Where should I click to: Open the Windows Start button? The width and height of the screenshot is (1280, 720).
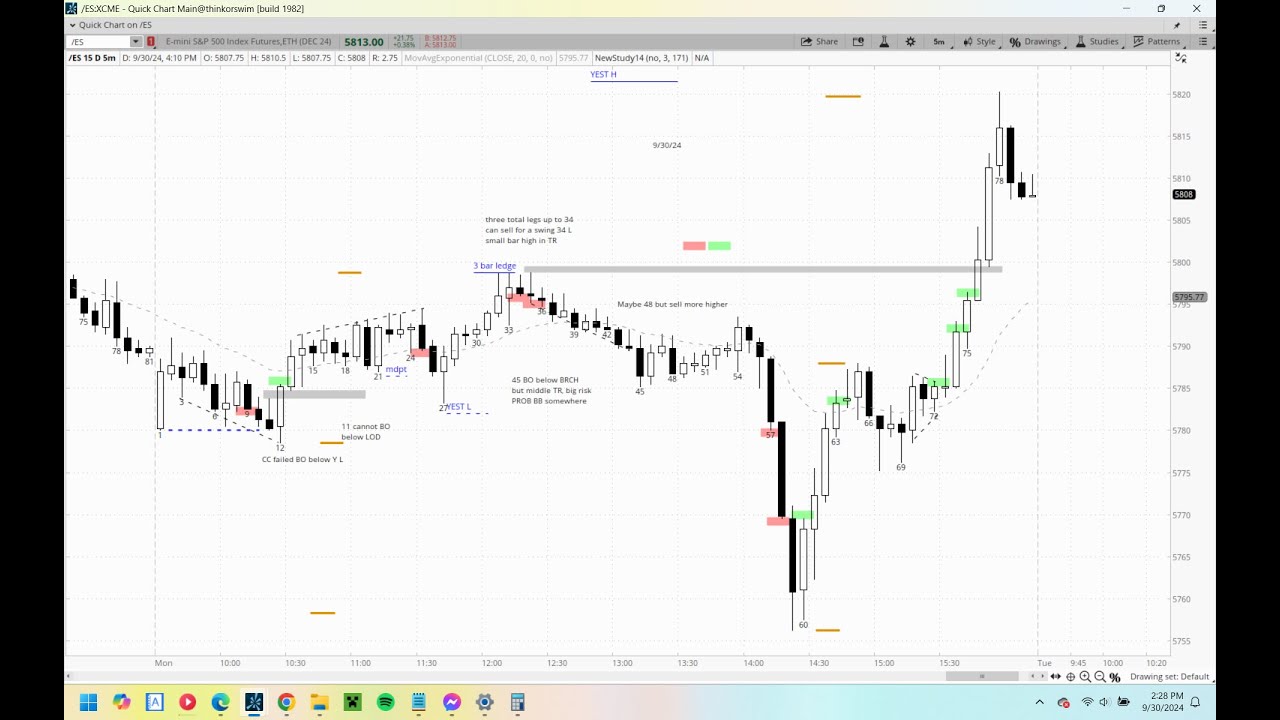tap(88, 702)
